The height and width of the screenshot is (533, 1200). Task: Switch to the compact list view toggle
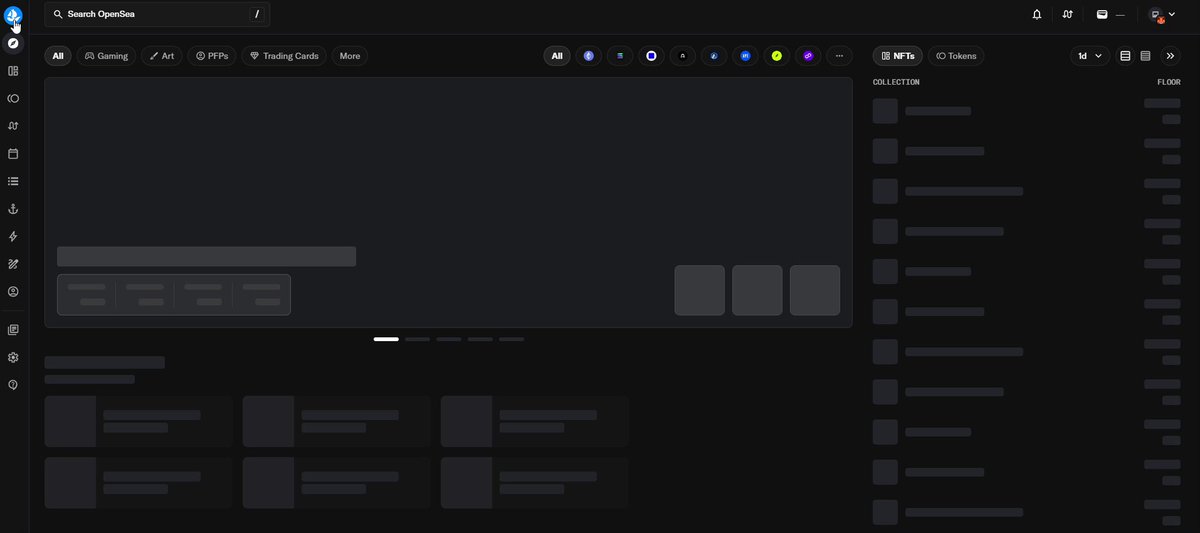pos(1145,56)
